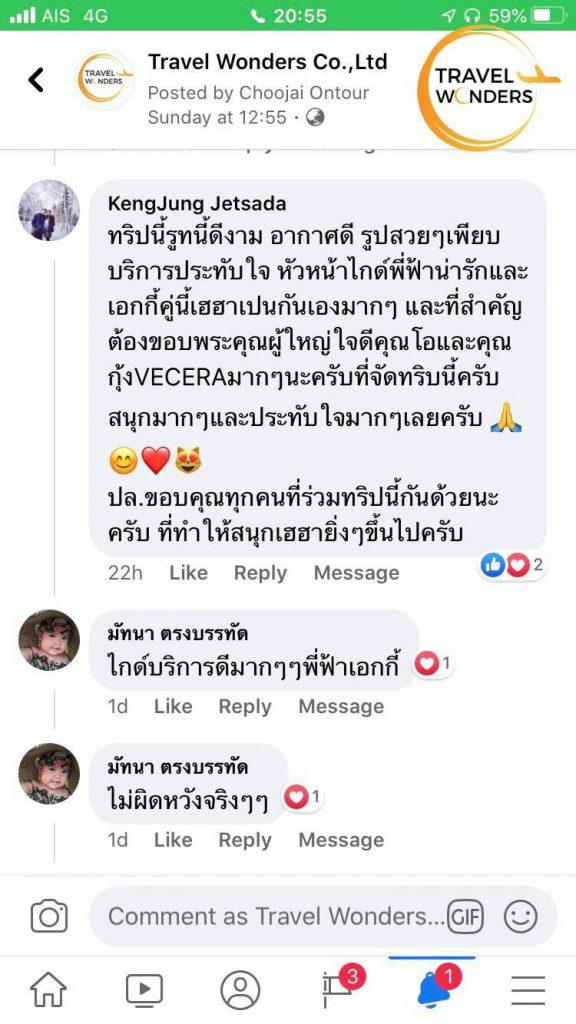Viewport: 576px width, 1024px height.
Task: Focus the Comment as Travel Wonders field
Action: 276,916
